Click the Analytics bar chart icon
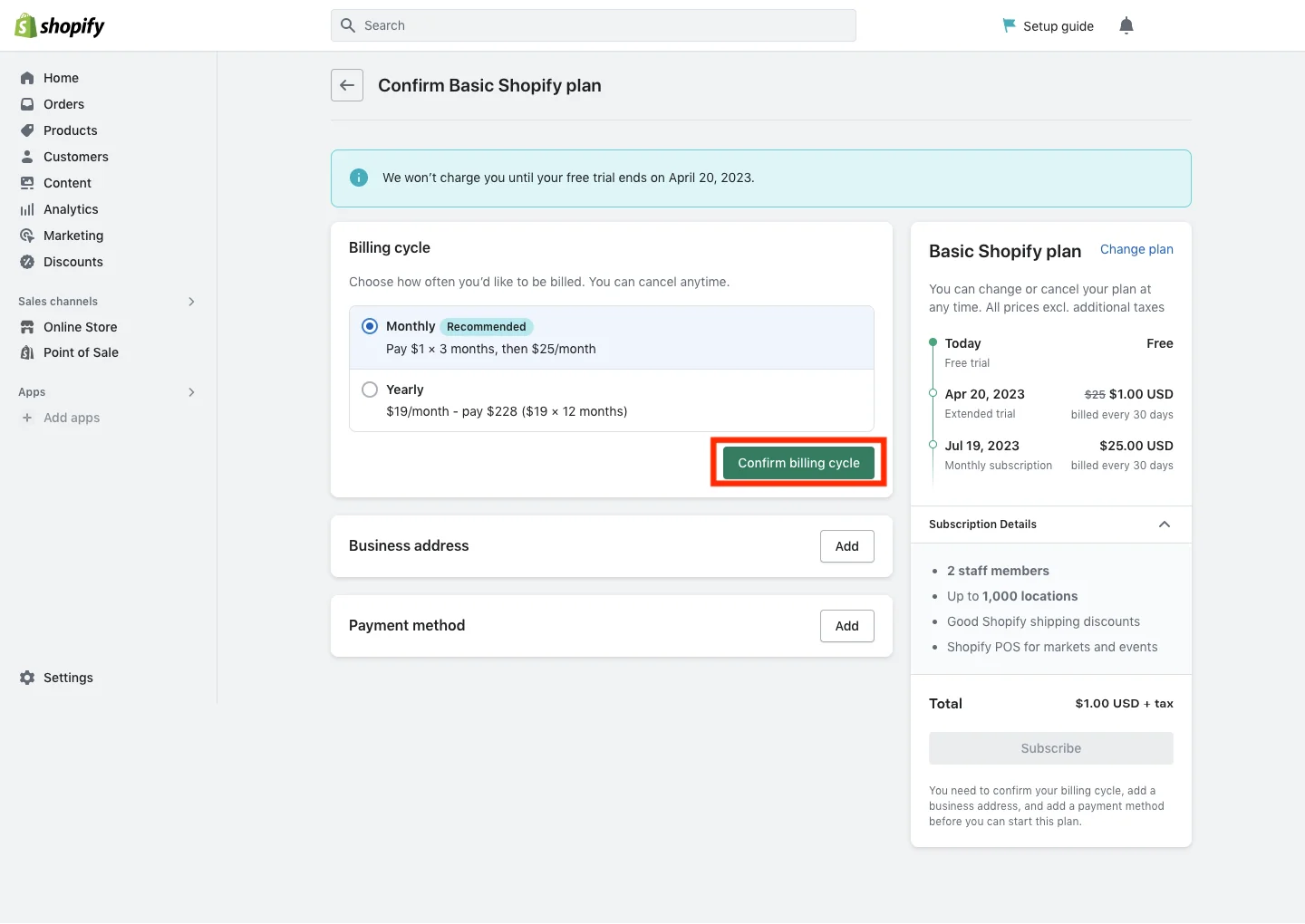Image resolution: width=1305 pixels, height=924 pixels. click(27, 209)
